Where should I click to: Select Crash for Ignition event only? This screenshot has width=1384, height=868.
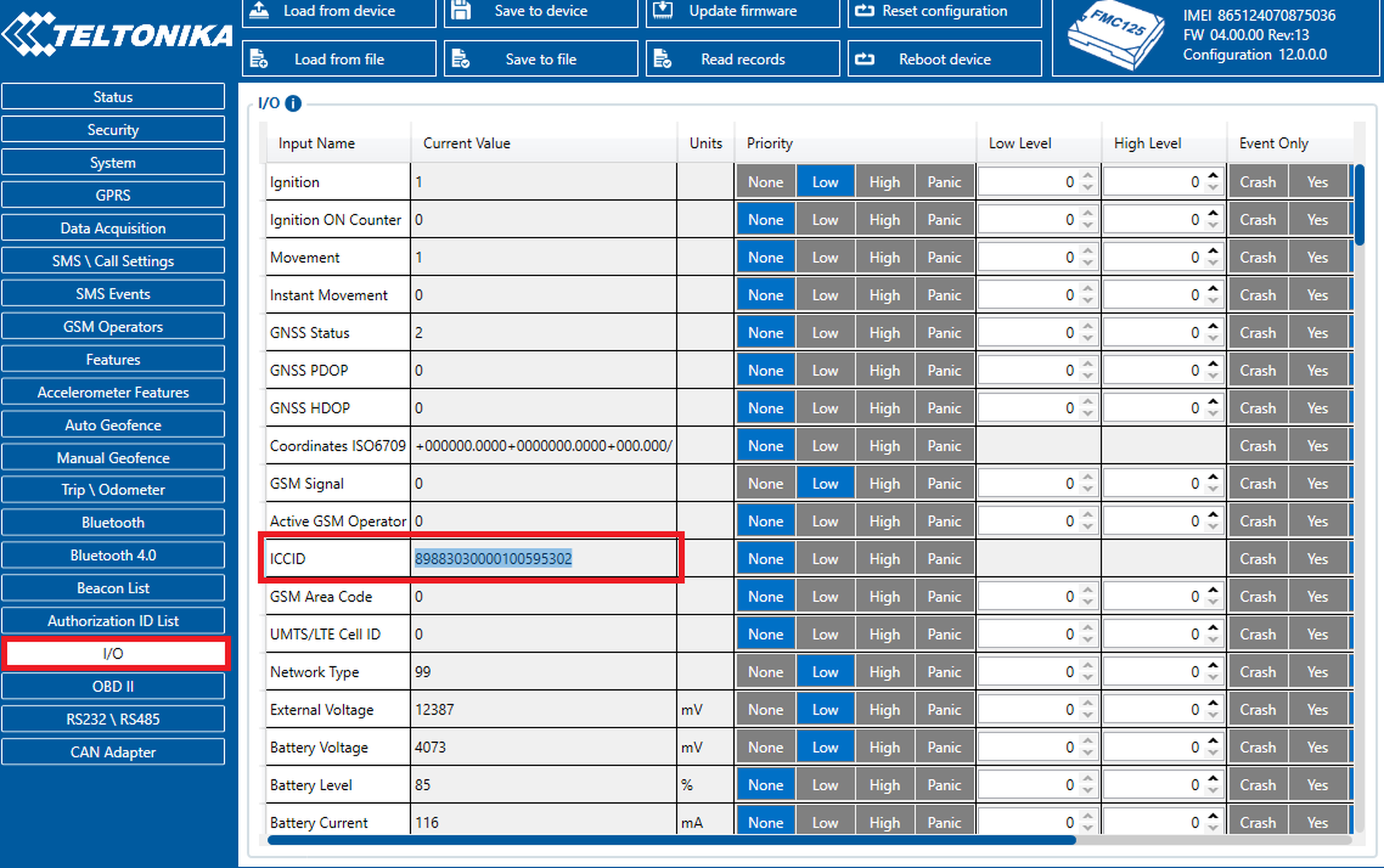1258,182
